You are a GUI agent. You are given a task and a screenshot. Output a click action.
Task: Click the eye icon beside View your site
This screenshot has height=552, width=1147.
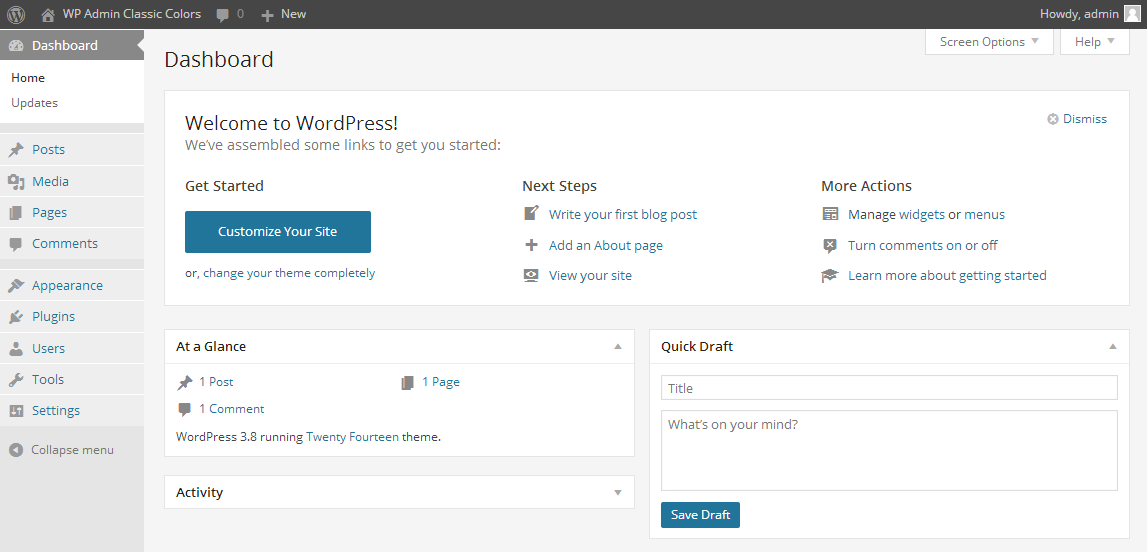(532, 276)
